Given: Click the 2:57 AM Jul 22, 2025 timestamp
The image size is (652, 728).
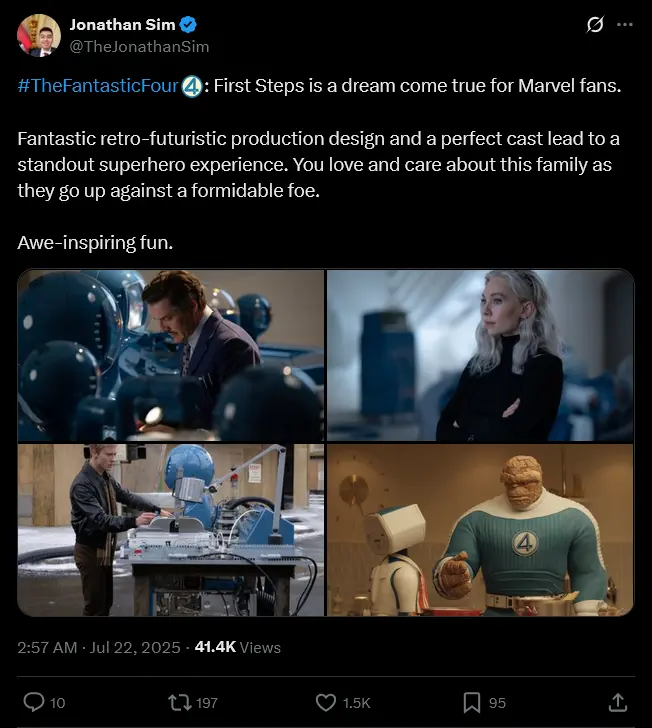Looking at the screenshot, I should coord(99,647).
